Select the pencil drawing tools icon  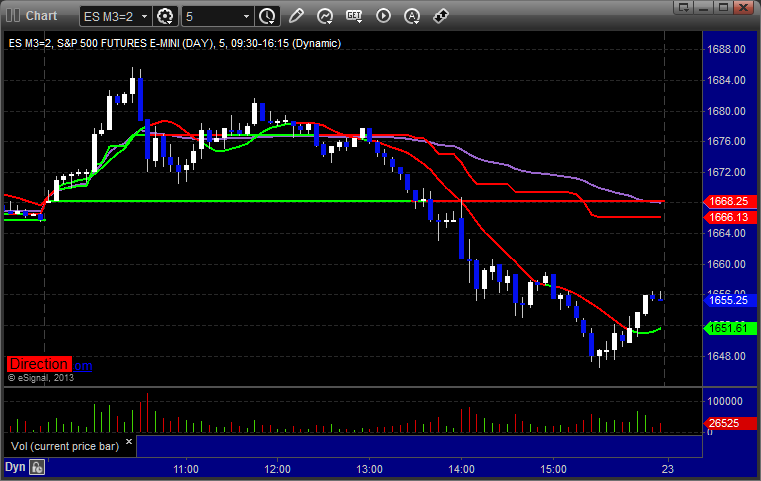tap(296, 16)
